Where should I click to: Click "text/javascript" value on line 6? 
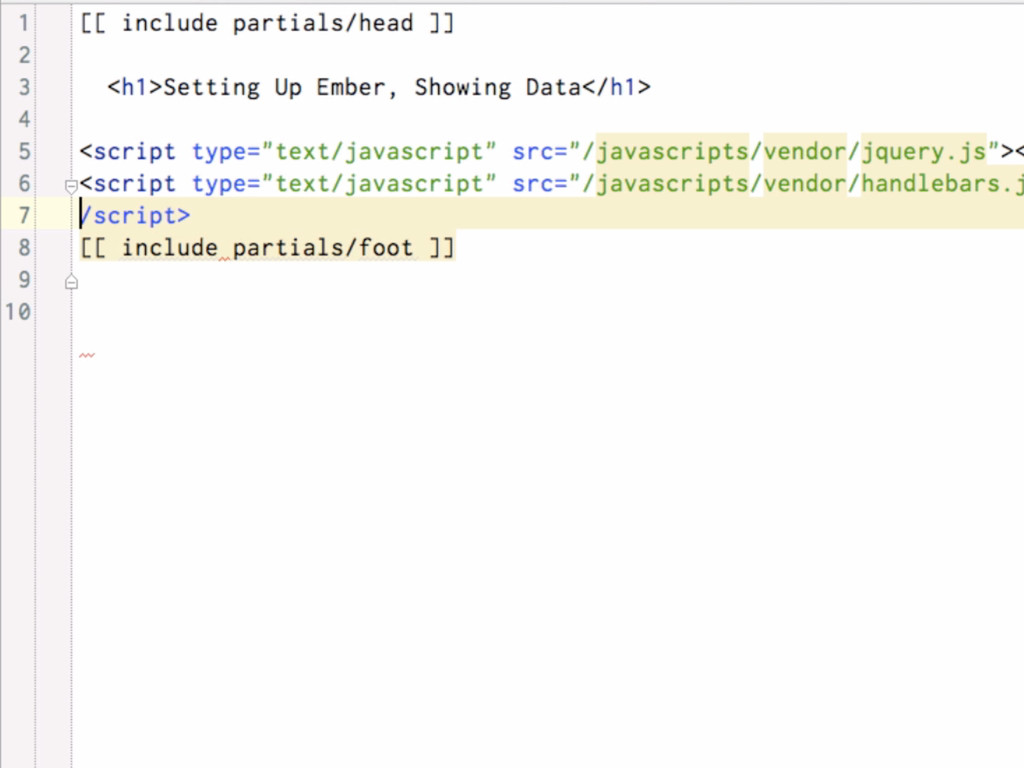379,184
